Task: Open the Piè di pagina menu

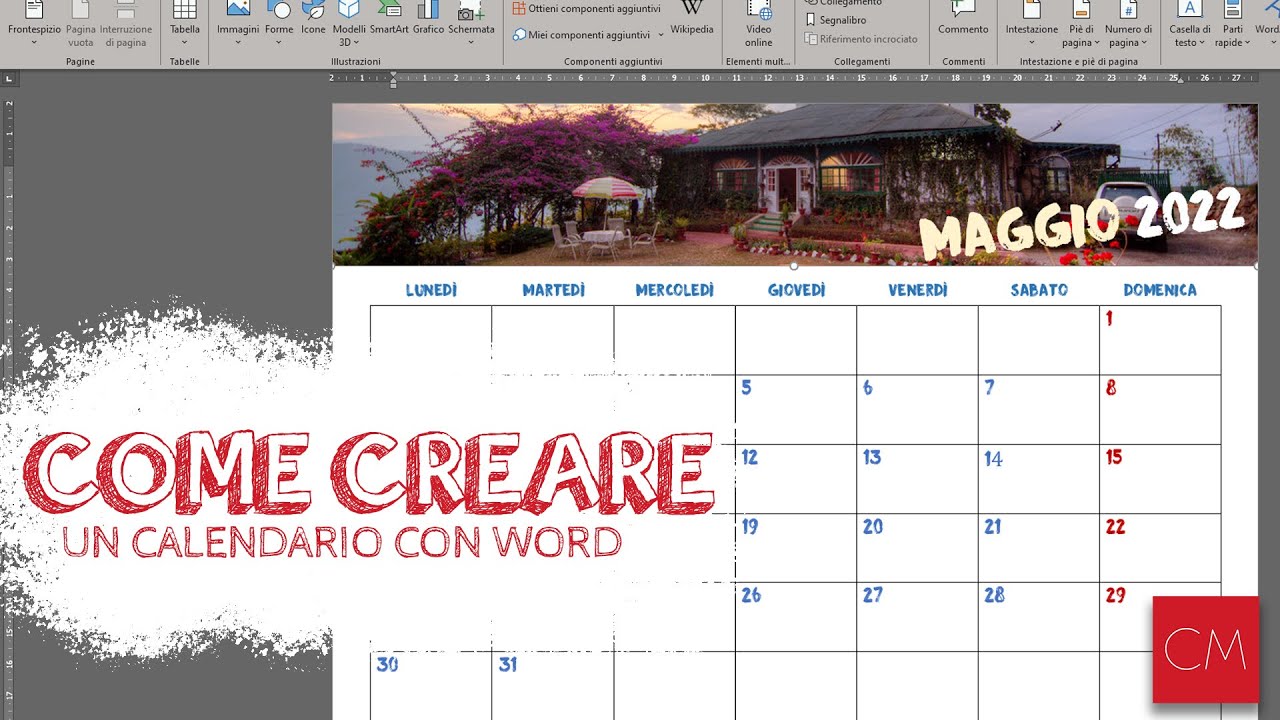Action: pos(1081,25)
